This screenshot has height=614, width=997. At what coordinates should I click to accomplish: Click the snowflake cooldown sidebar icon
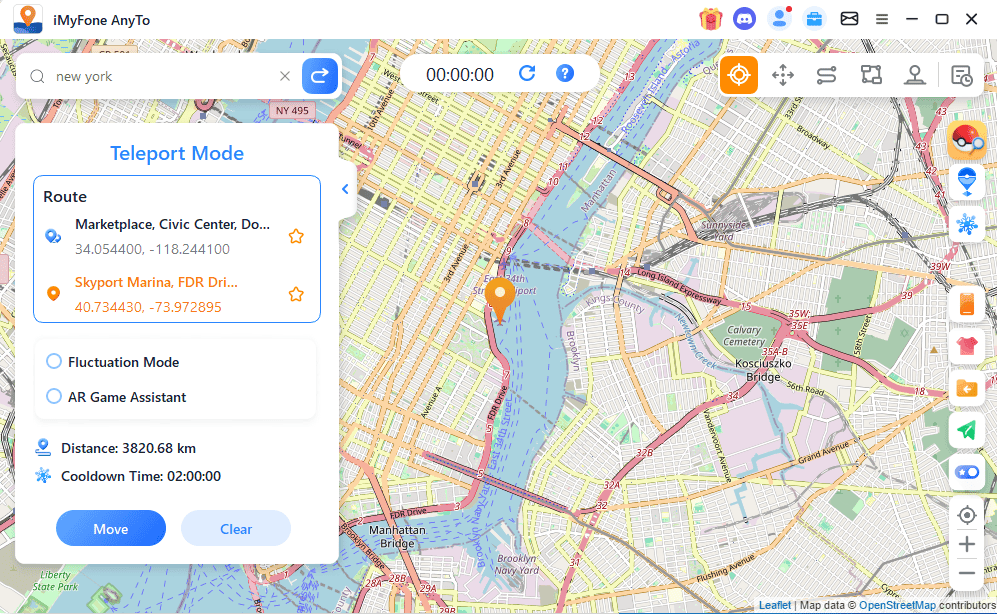pos(966,224)
